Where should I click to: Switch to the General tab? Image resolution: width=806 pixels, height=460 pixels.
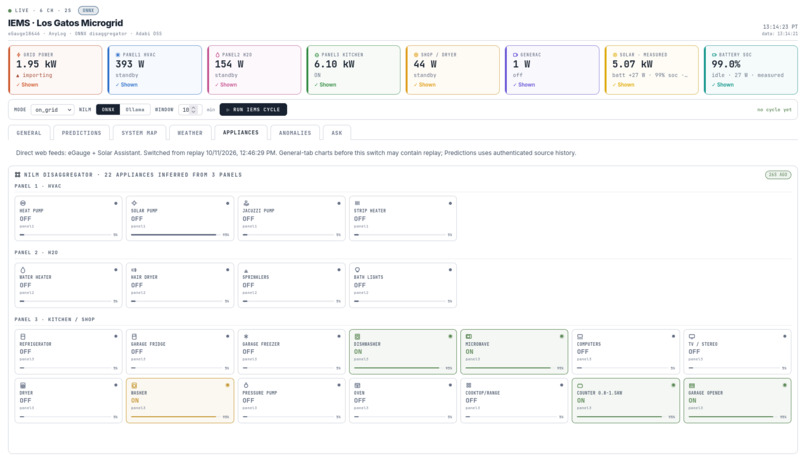click(x=29, y=133)
